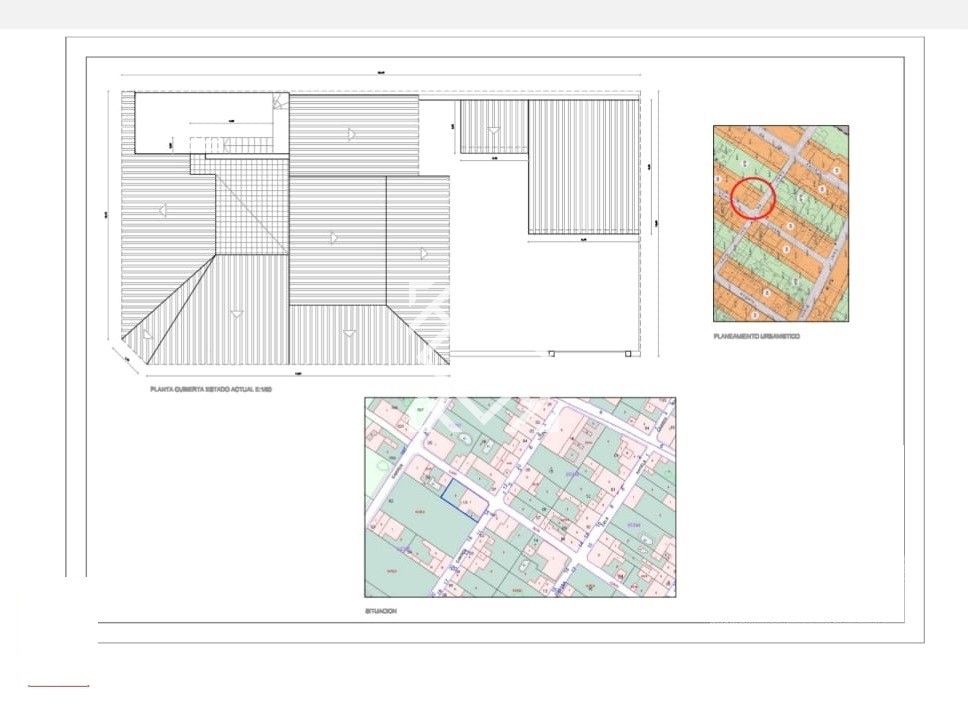Click the fan-shaped corner symbol at the roof's top
The width and height of the screenshot is (968, 715).
click(280, 101)
